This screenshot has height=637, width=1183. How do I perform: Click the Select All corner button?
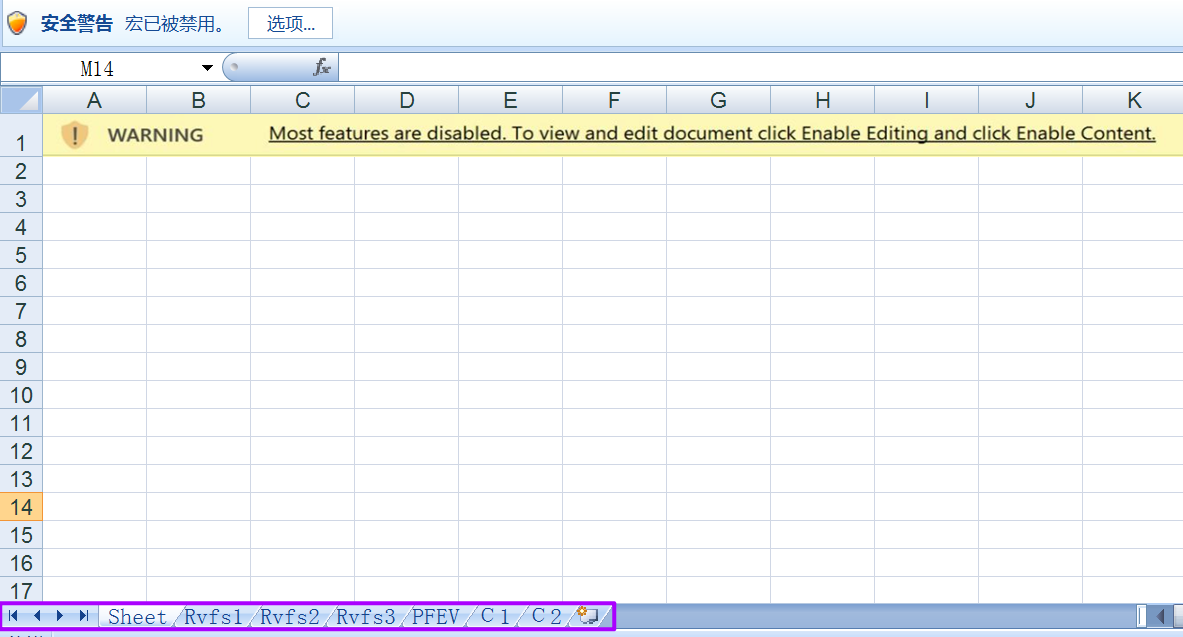(21, 100)
